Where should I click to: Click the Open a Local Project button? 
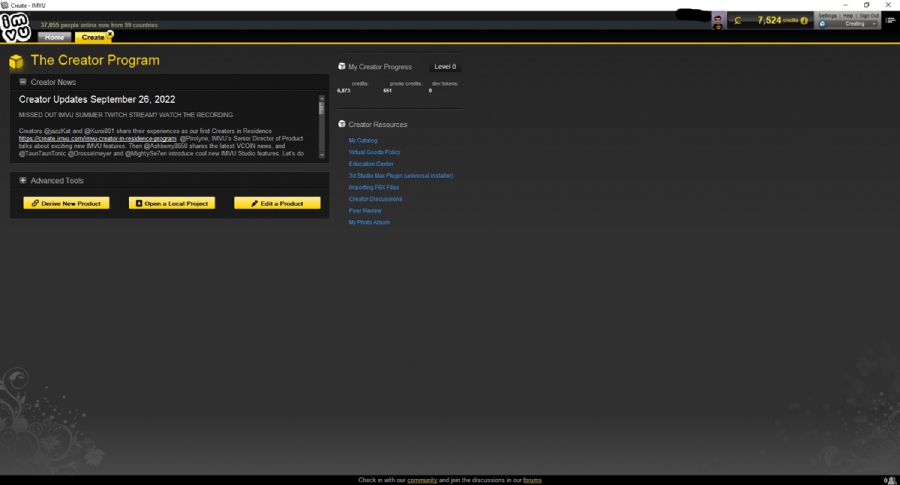coord(172,203)
